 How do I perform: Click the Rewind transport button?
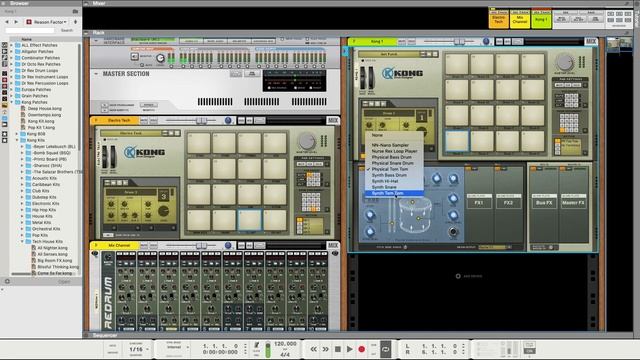coord(313,349)
